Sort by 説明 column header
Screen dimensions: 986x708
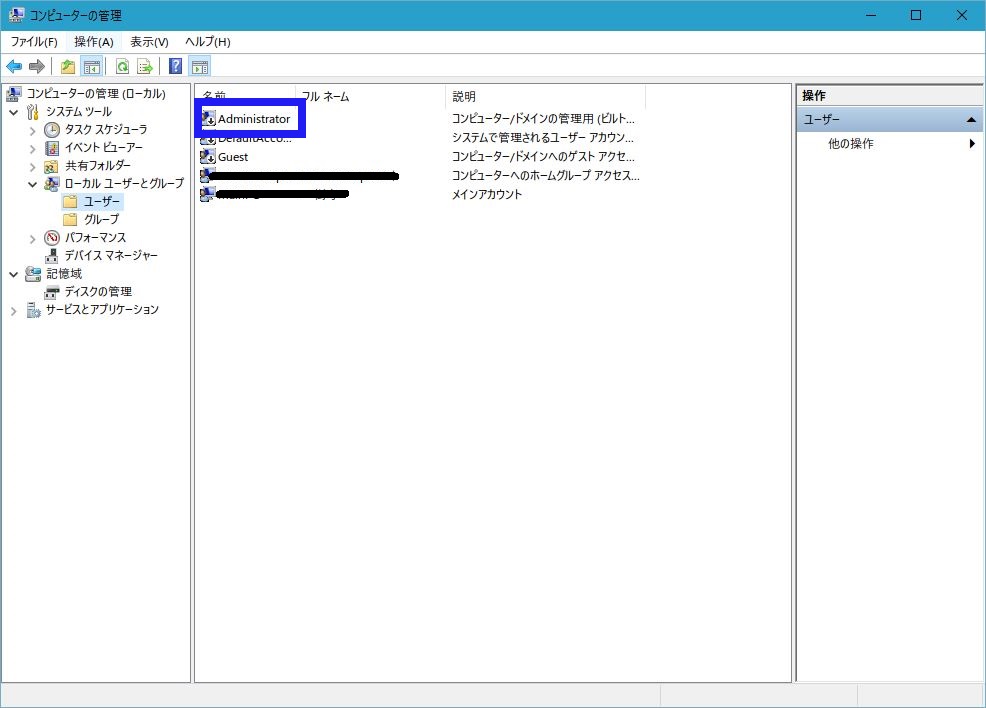(x=546, y=96)
